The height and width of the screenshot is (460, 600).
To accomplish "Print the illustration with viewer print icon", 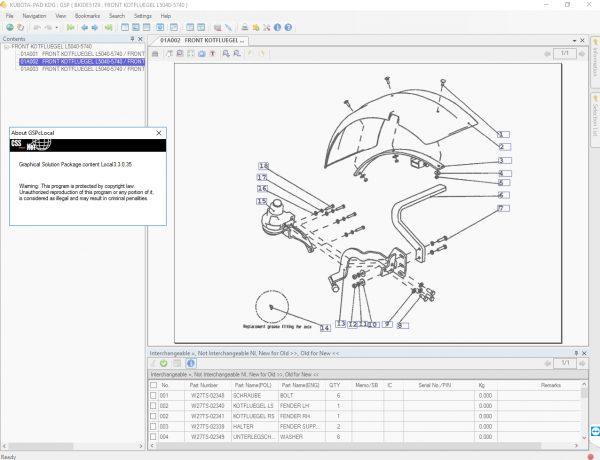I will [155, 54].
